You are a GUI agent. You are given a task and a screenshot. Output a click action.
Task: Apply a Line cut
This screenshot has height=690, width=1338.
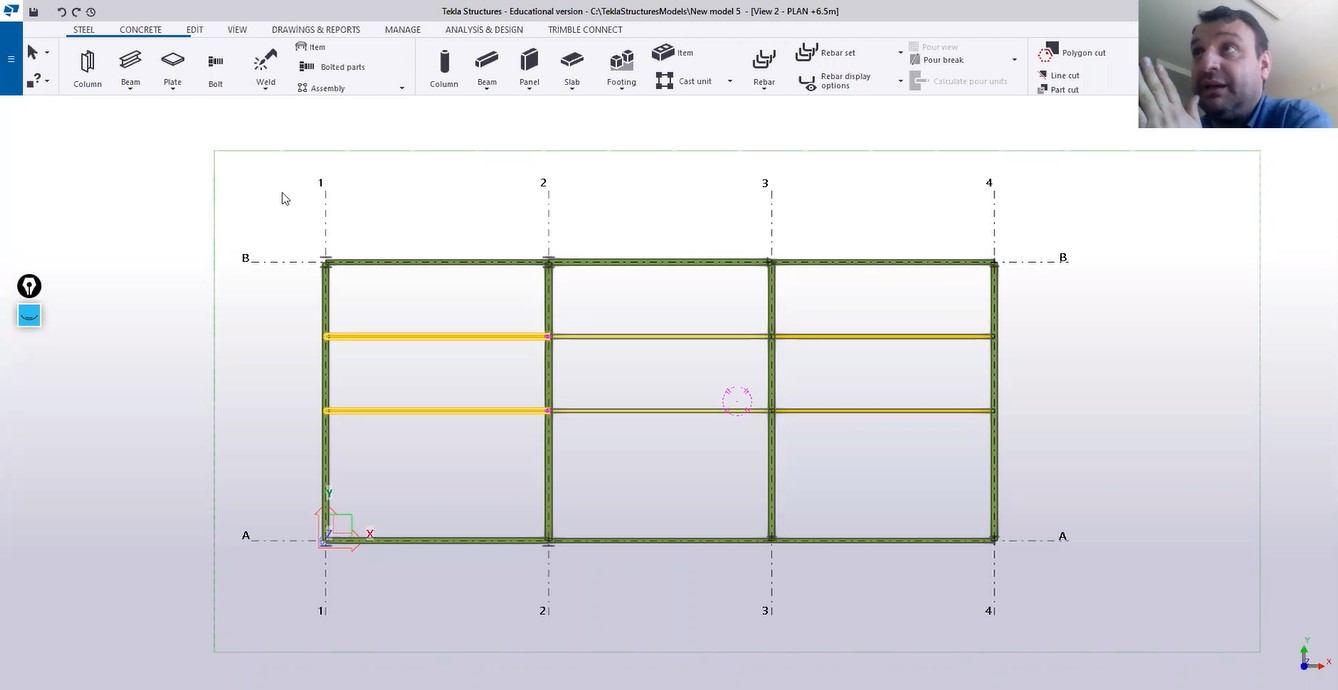[x=1058, y=75]
